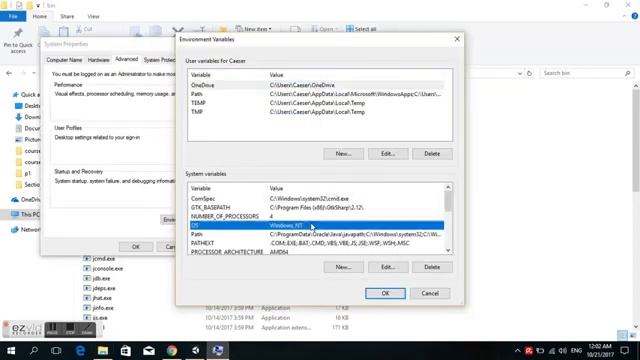Click New under System variables
Viewport: 640px width, 360px height.
[343, 267]
